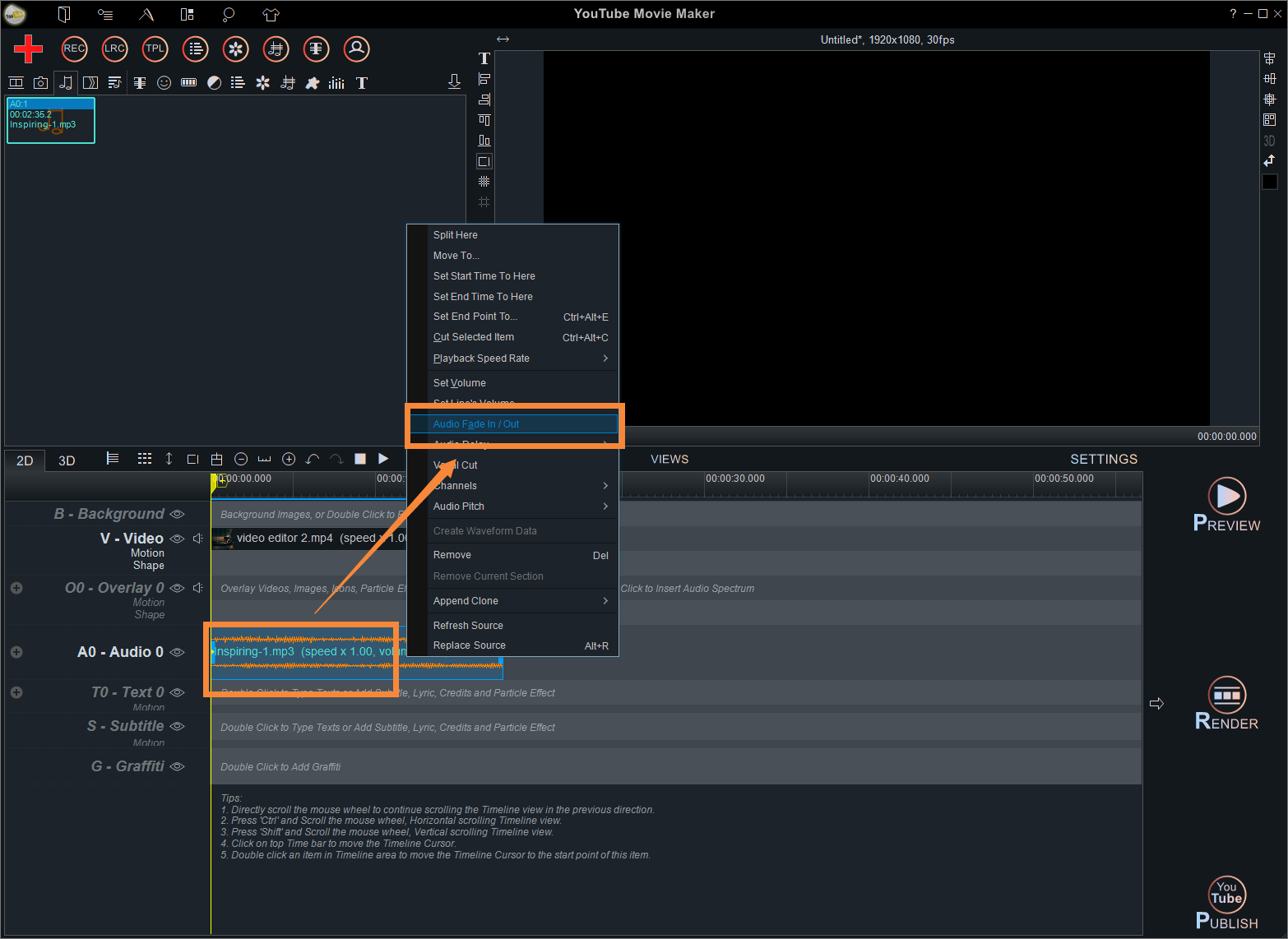Click the puzzle piece icon in media toolbar

click(313, 83)
